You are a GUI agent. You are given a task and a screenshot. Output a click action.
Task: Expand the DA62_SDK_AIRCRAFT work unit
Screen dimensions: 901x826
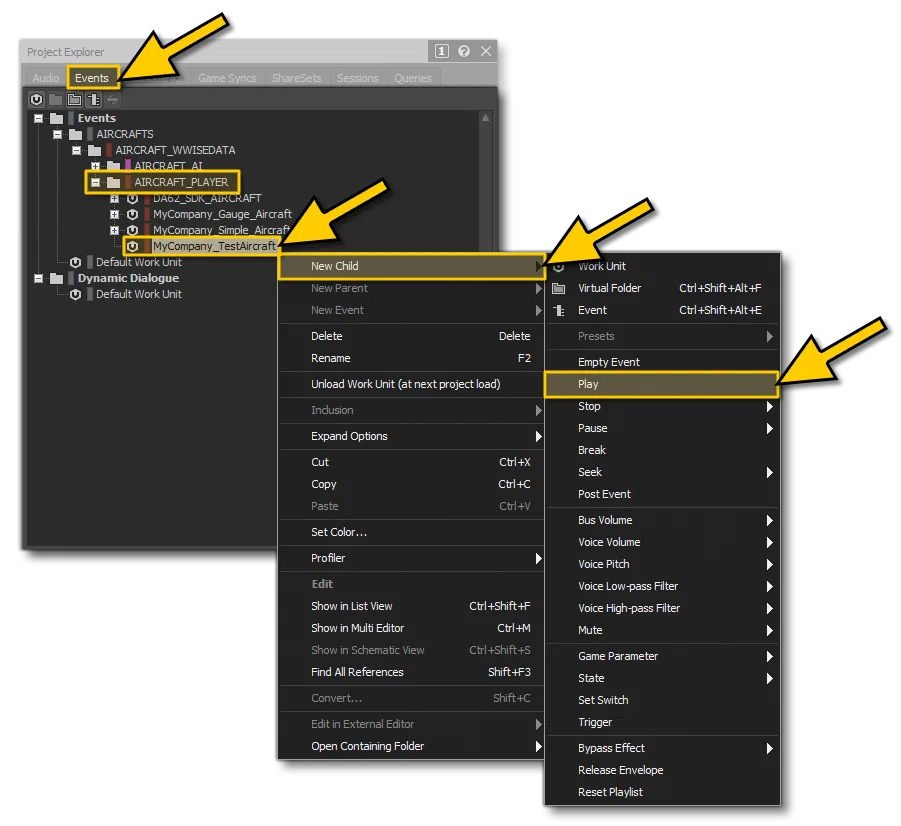coord(114,198)
